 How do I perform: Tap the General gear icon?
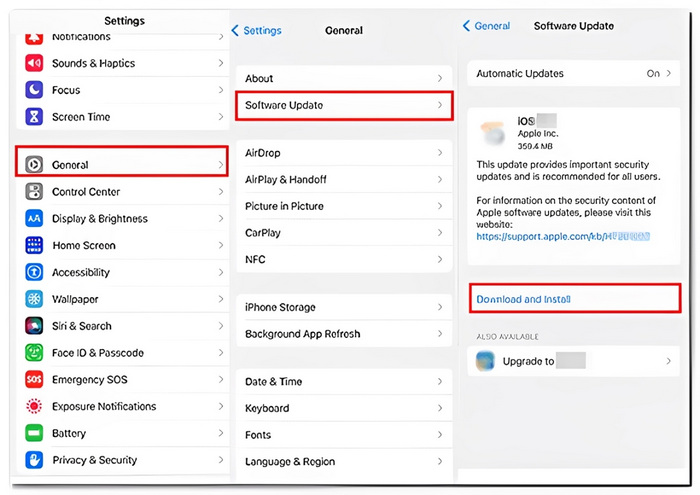click(x=34, y=165)
